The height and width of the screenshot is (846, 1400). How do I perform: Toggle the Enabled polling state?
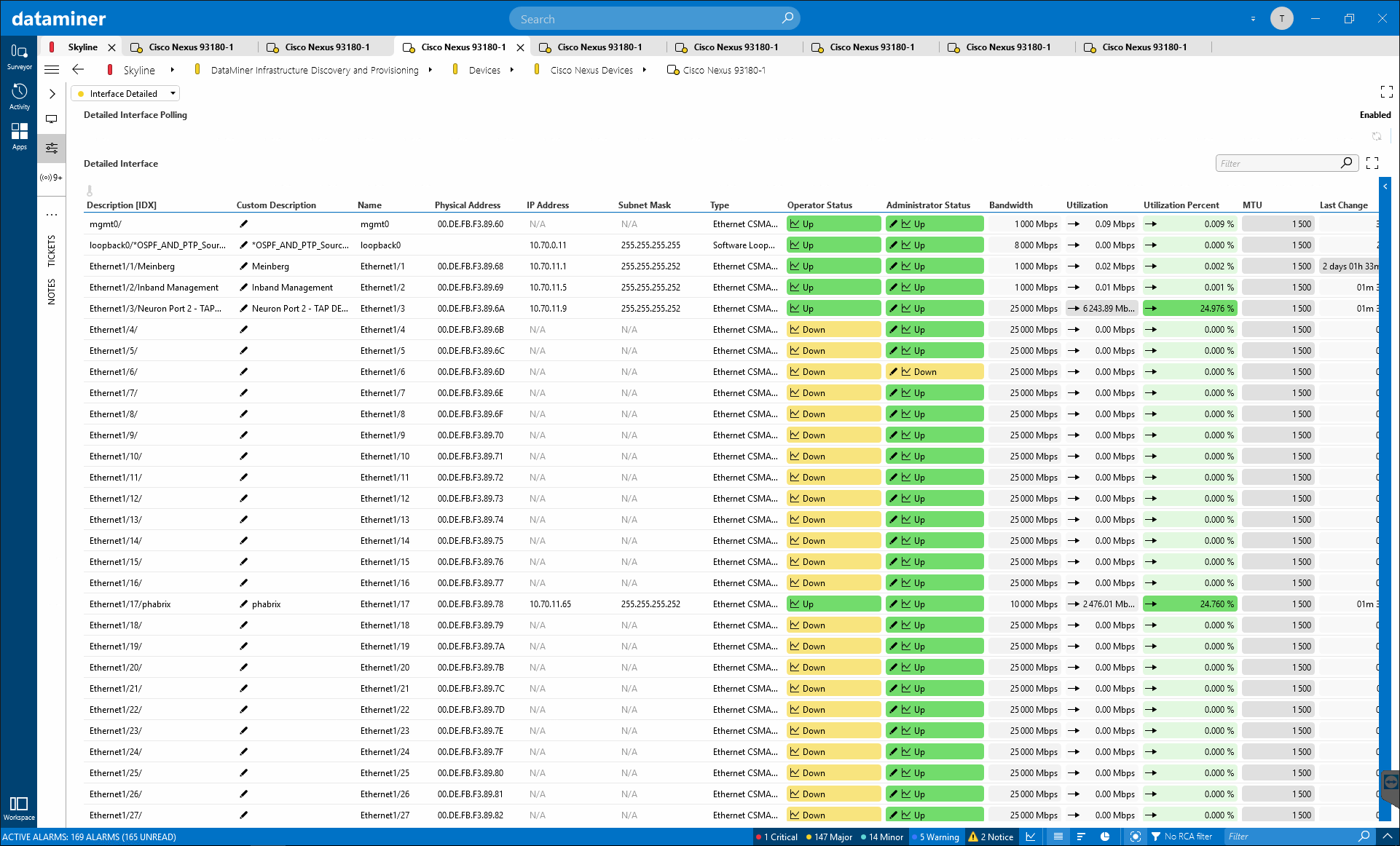(x=1375, y=114)
